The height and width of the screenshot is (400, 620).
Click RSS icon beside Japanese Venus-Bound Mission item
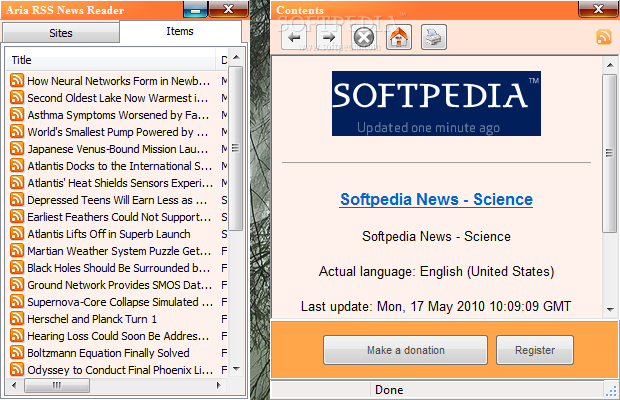[17, 148]
